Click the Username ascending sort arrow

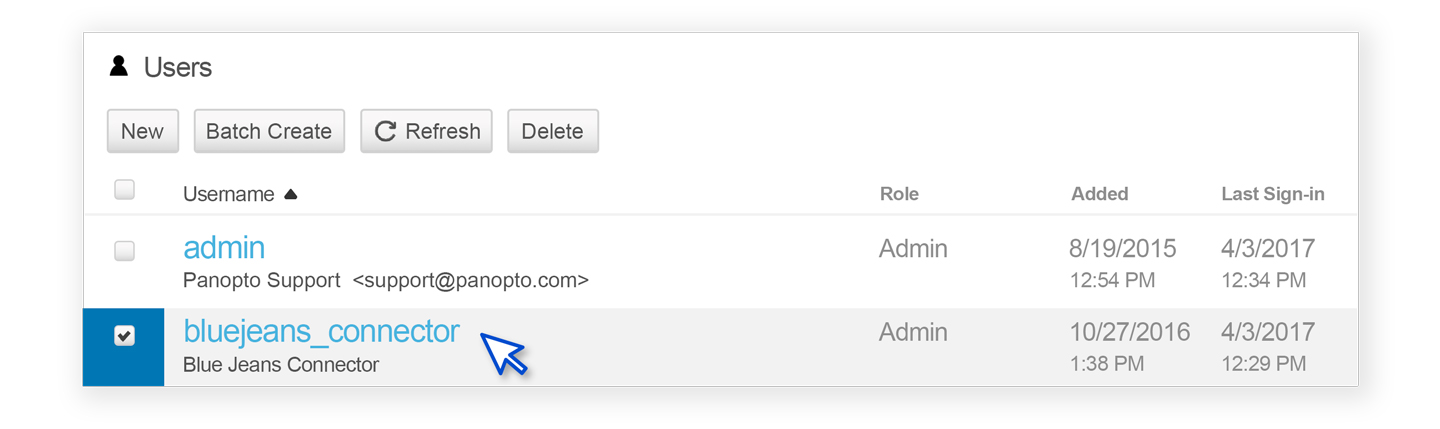coord(291,195)
